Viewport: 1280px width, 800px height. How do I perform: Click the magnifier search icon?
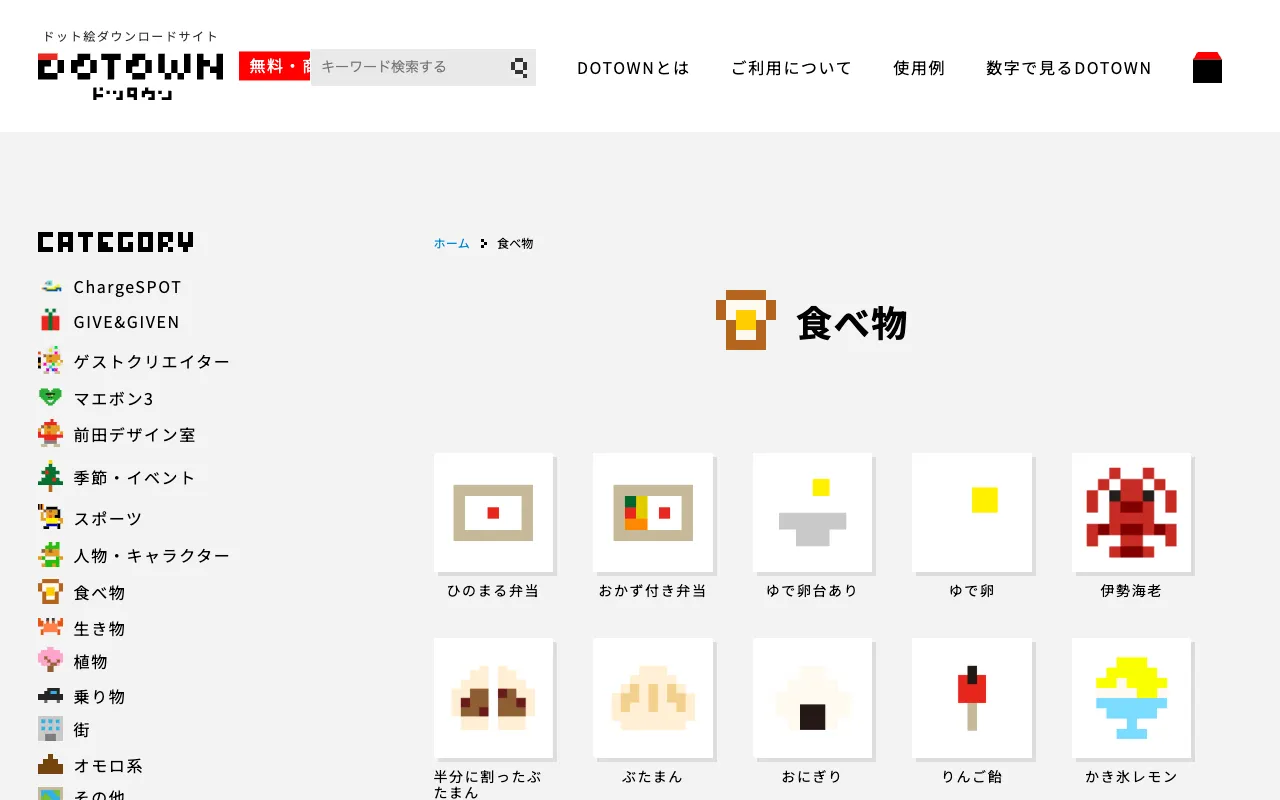[519, 67]
